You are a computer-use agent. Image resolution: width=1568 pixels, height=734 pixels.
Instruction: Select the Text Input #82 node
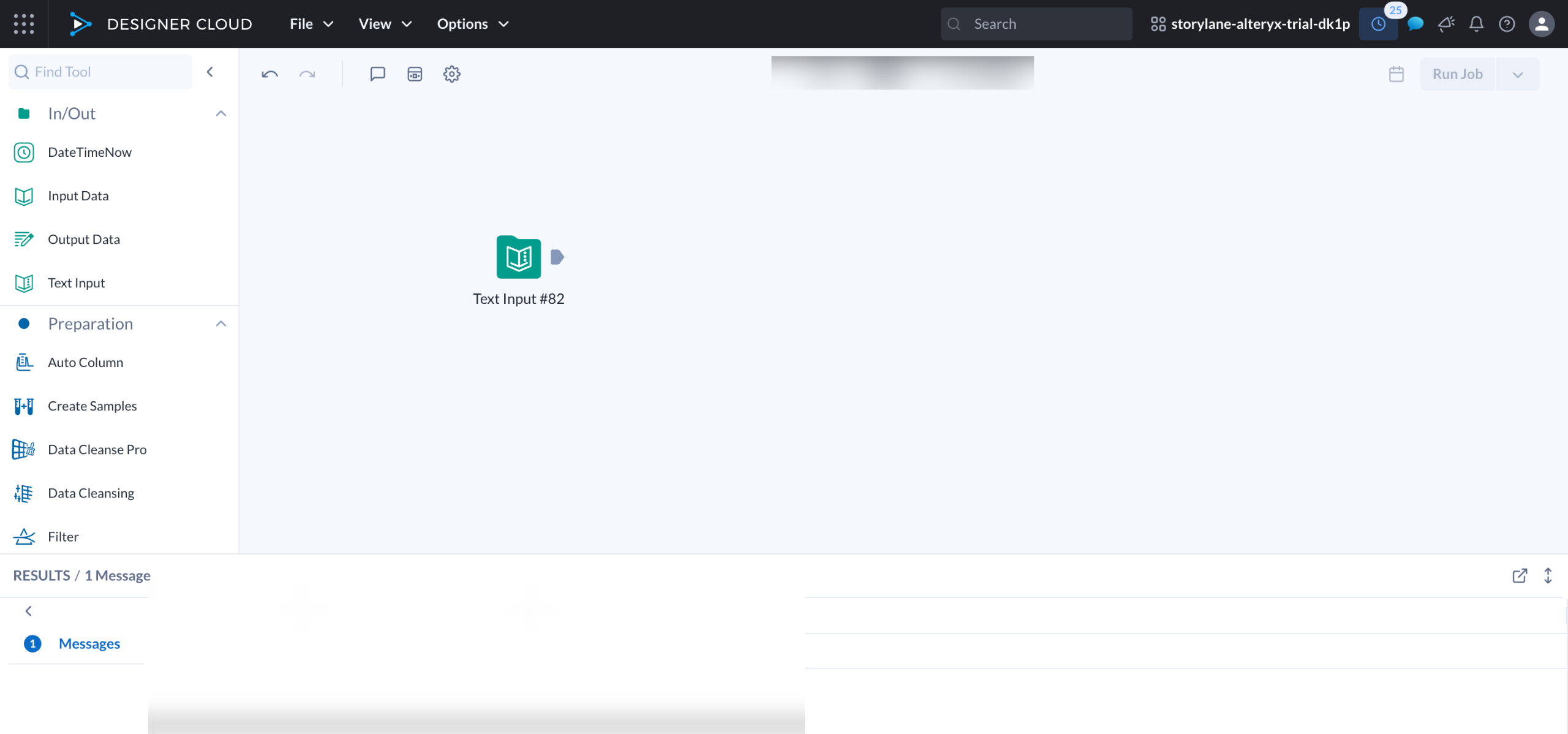tap(518, 257)
